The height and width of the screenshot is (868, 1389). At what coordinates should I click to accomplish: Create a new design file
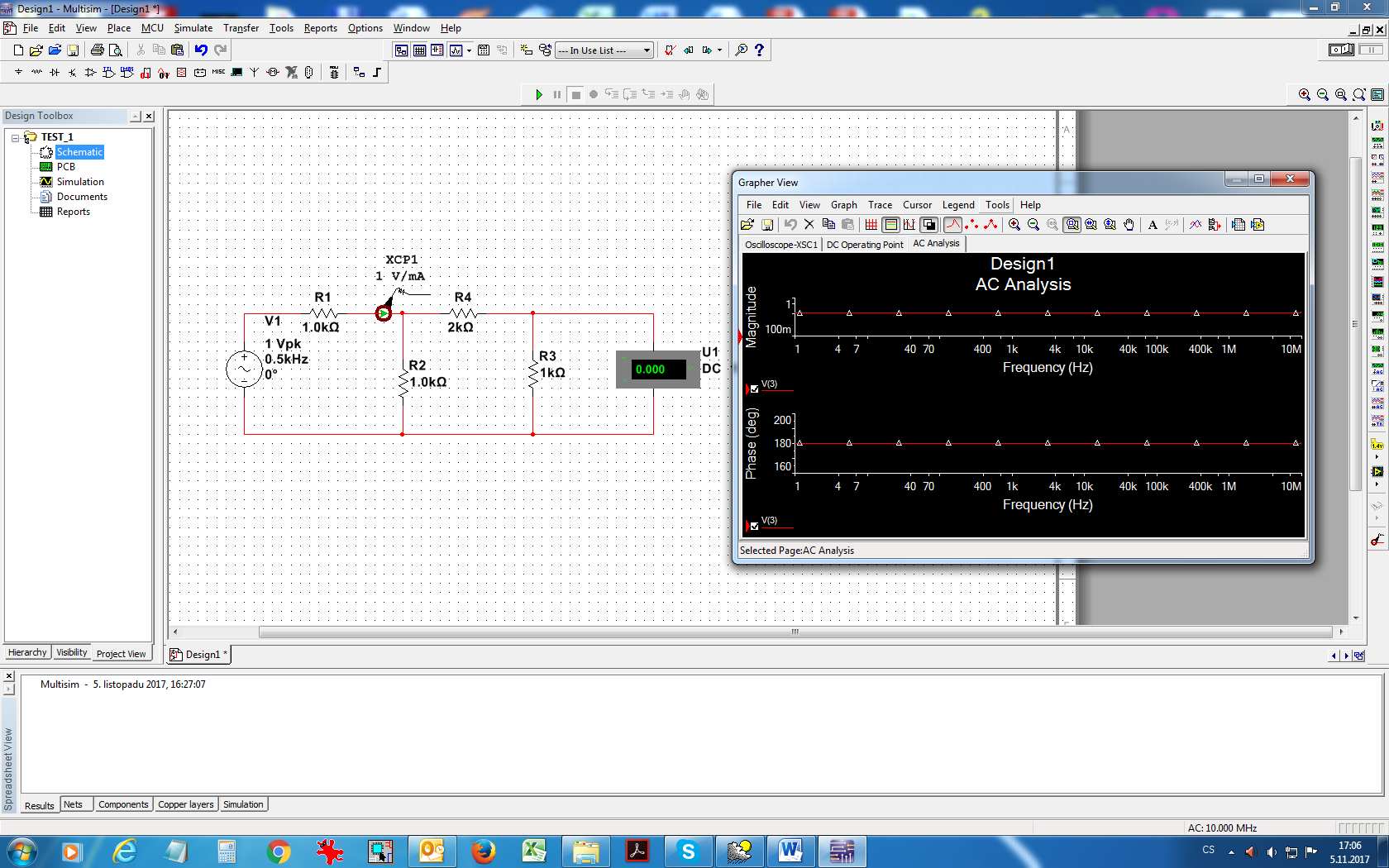18,50
